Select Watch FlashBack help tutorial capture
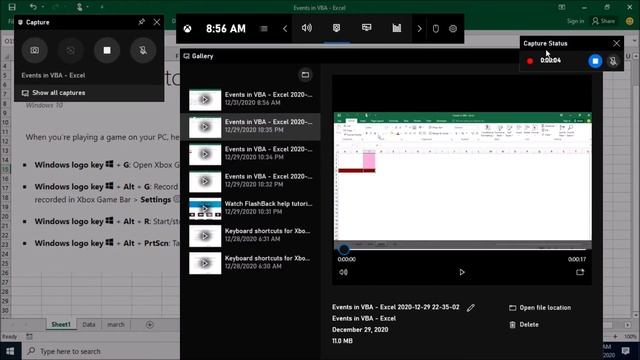The width and height of the screenshot is (640, 360). (x=251, y=209)
